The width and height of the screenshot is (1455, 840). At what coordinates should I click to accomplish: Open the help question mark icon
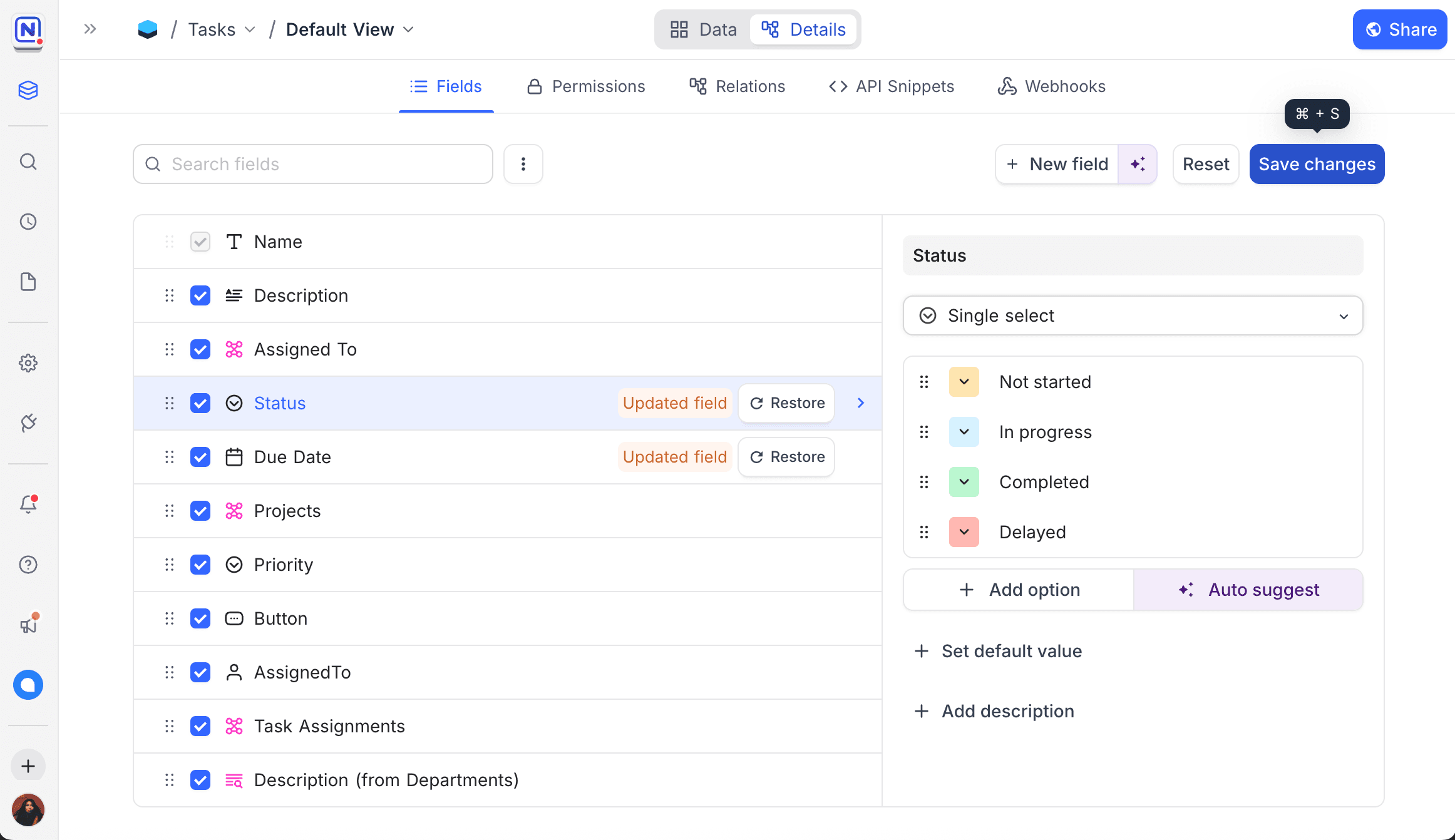coord(28,565)
